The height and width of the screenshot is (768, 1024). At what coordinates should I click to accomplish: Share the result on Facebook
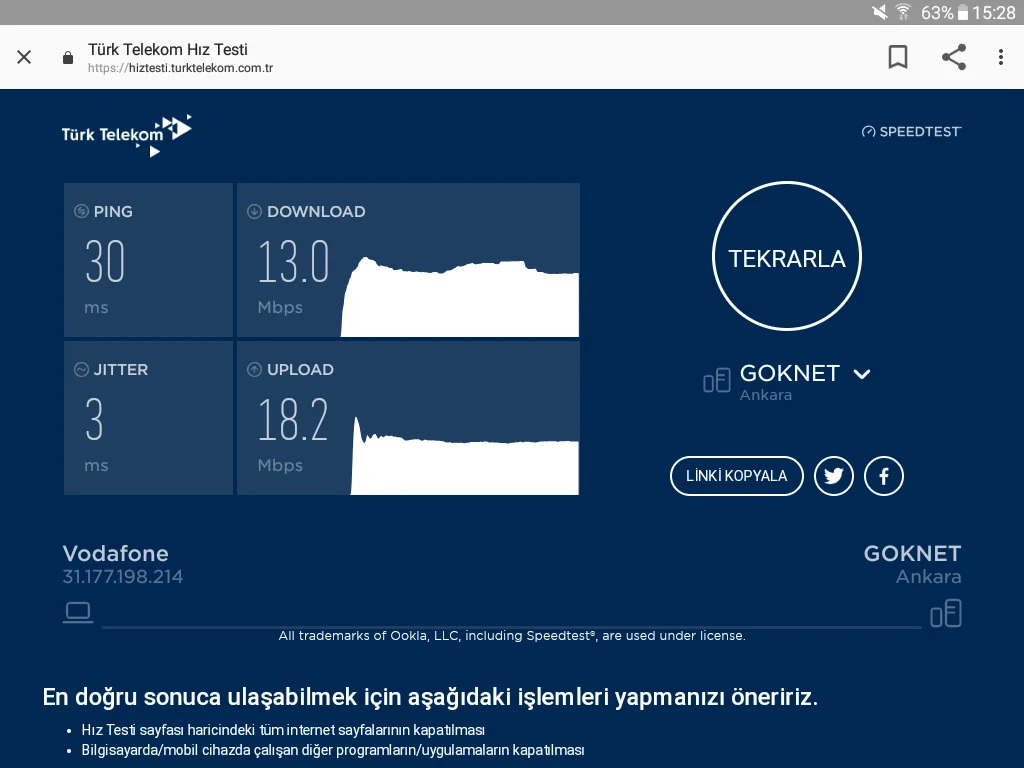884,476
